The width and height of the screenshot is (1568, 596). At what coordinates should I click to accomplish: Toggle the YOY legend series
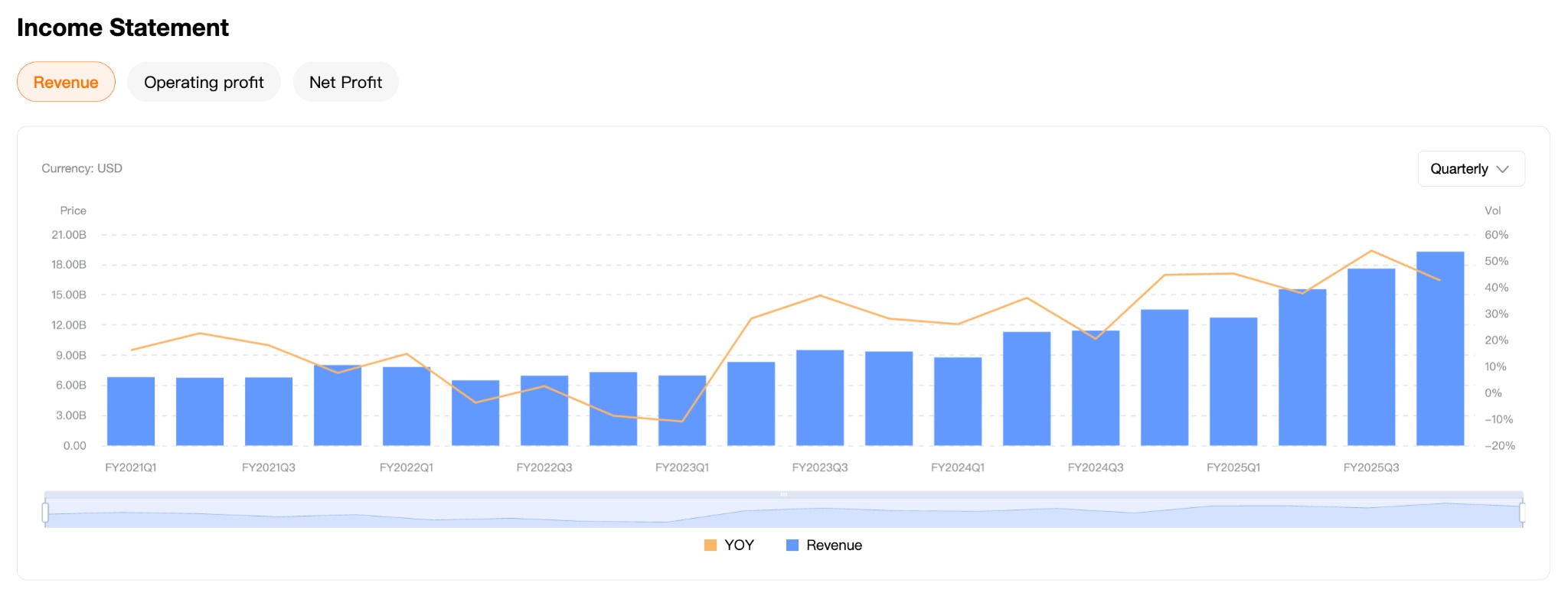pos(739,546)
